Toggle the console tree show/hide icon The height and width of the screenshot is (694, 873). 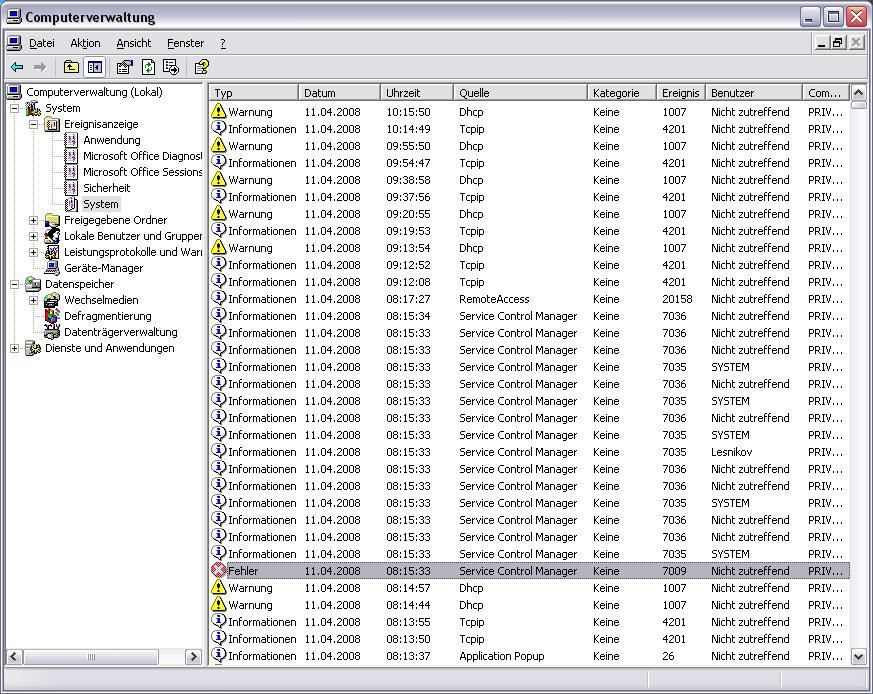[95, 67]
